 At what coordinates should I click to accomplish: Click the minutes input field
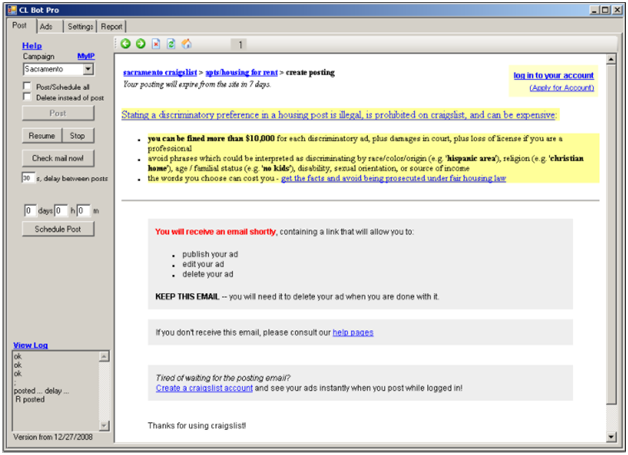click(x=84, y=211)
